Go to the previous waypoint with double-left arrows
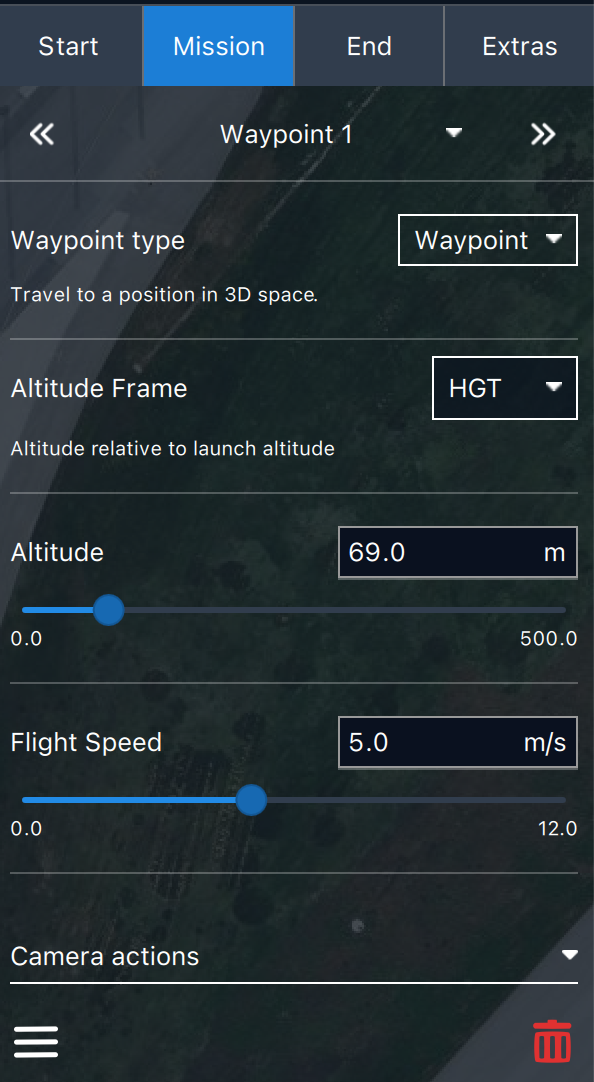Viewport: 594px width, 1082px height. pyautogui.click(x=41, y=134)
